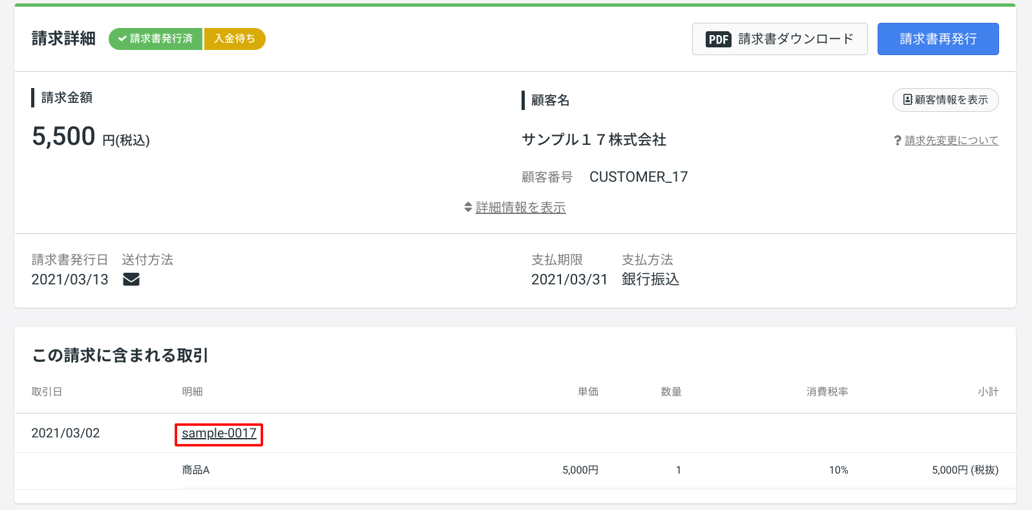1032x510 pixels.
Task: Open the 請求先変更について help link
Action: click(x=952, y=140)
